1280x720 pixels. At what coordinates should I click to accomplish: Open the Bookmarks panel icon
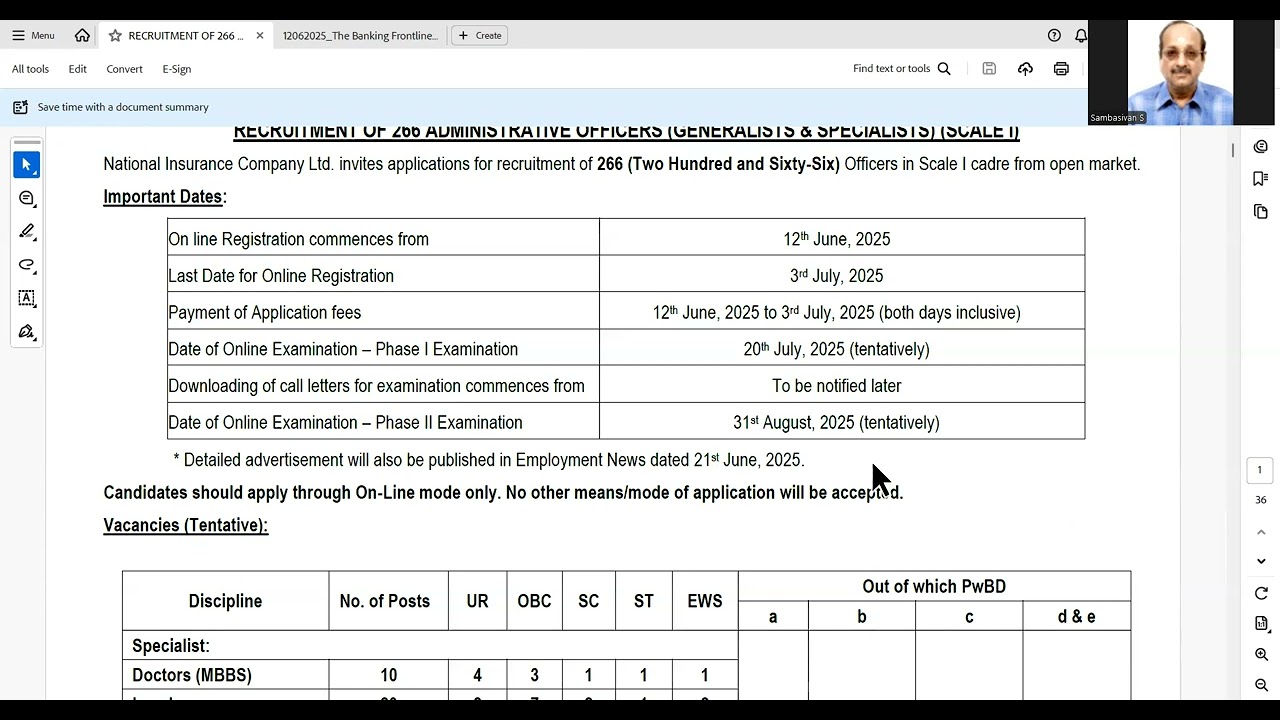pyautogui.click(x=1261, y=179)
